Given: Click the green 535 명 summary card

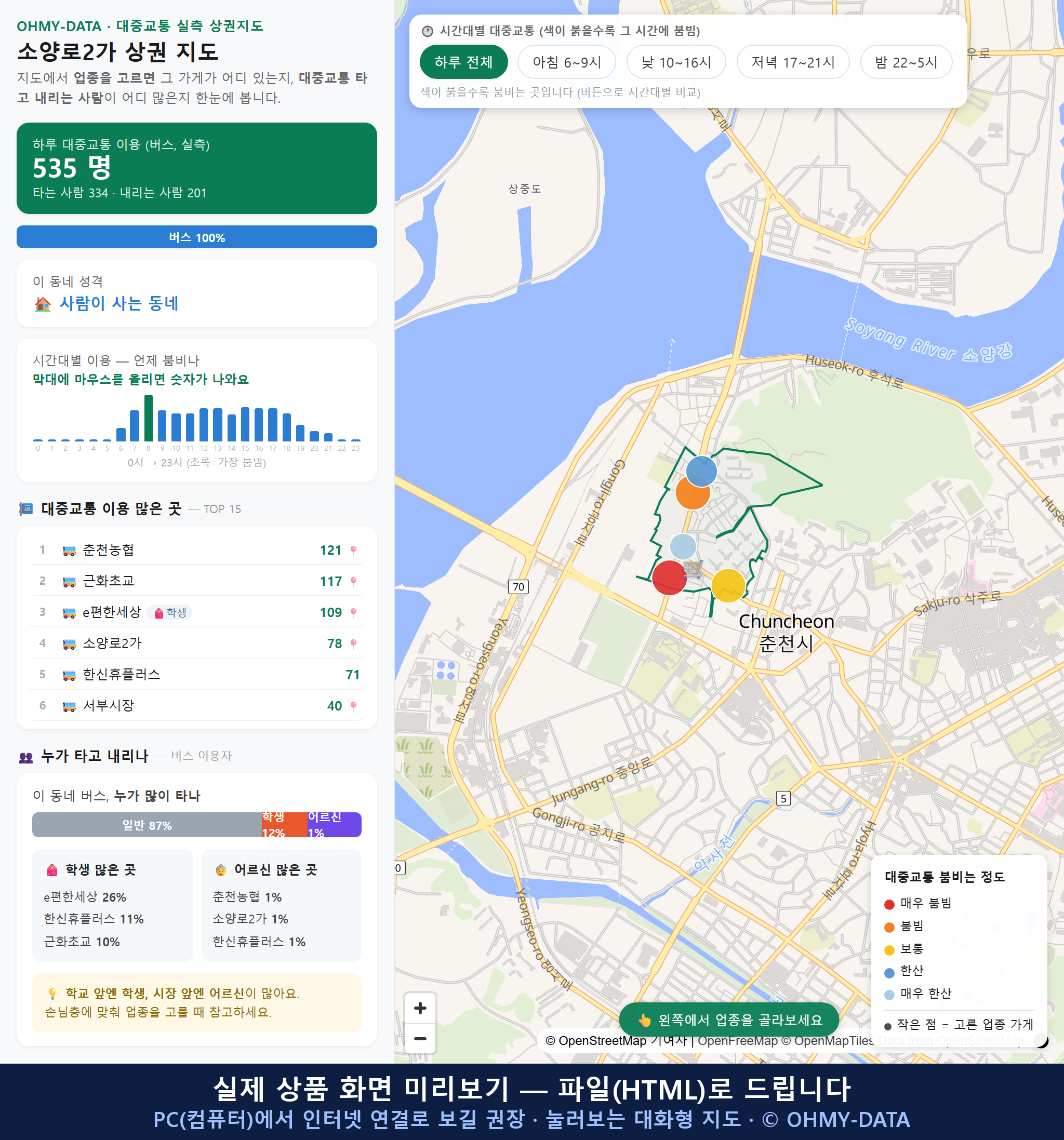Looking at the screenshot, I should 197,168.
